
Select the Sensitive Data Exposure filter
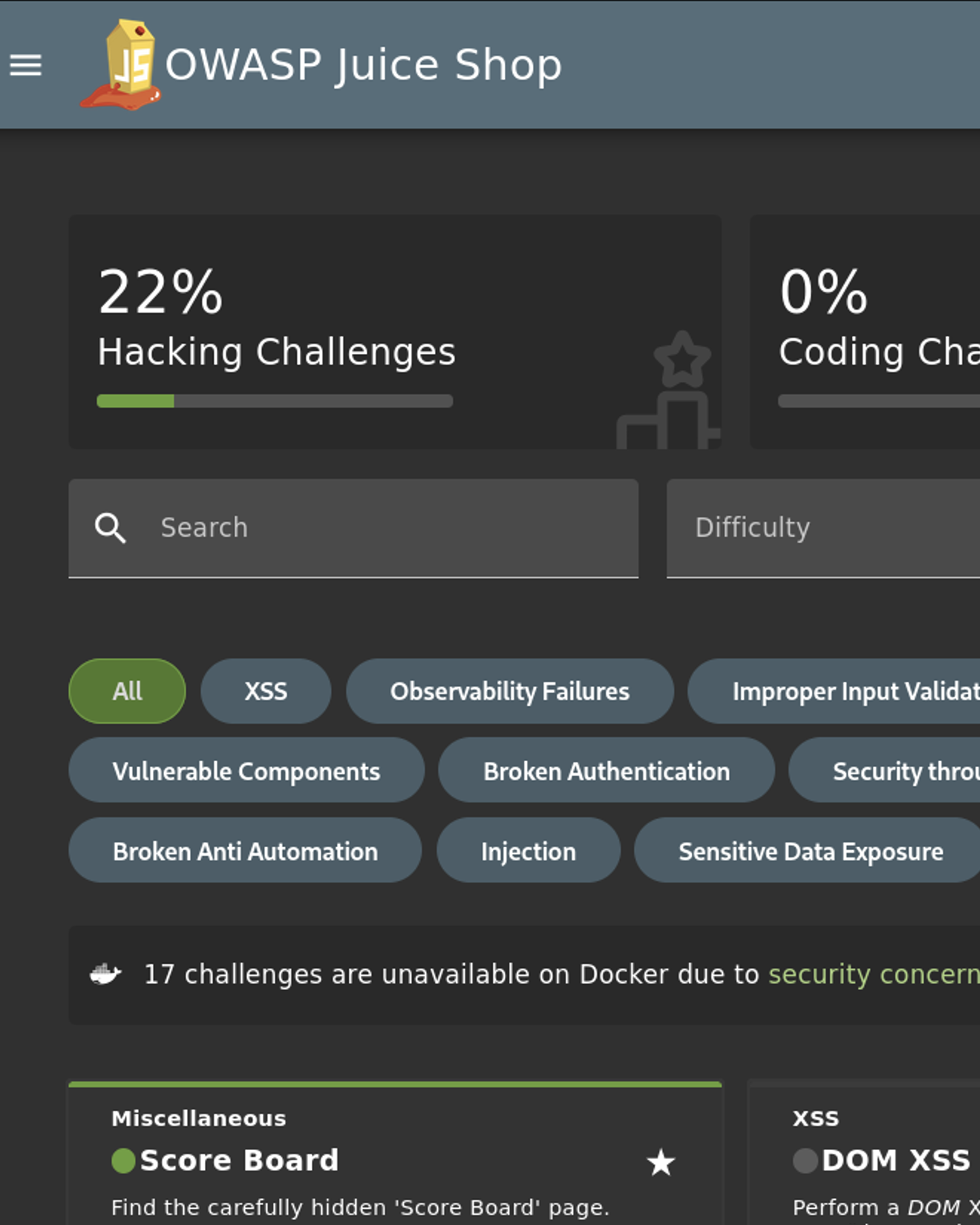(810, 851)
